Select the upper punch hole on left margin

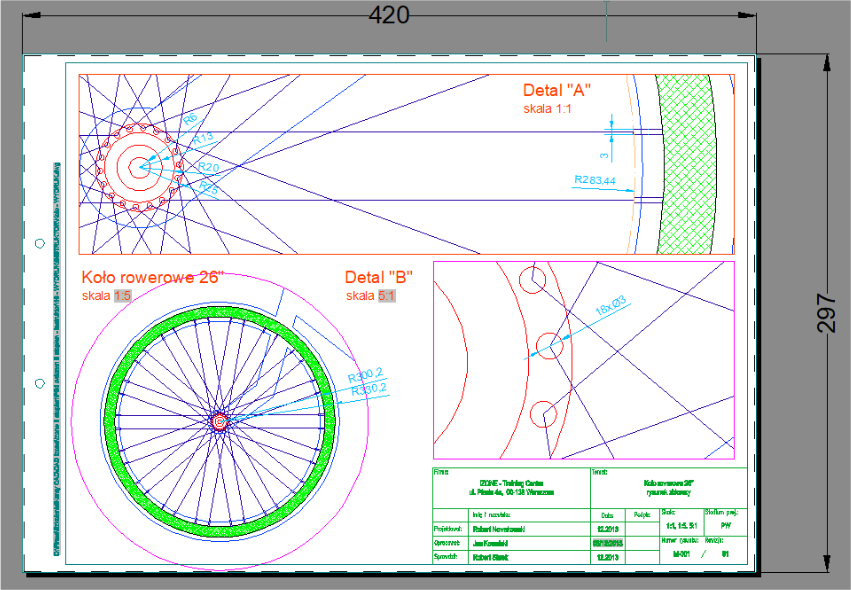tap(39, 244)
